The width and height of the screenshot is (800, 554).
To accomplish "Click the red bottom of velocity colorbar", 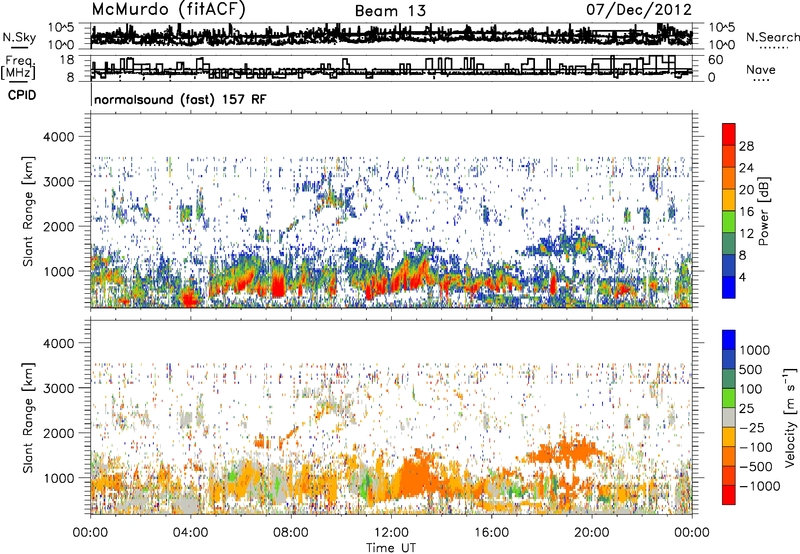I will [729, 495].
